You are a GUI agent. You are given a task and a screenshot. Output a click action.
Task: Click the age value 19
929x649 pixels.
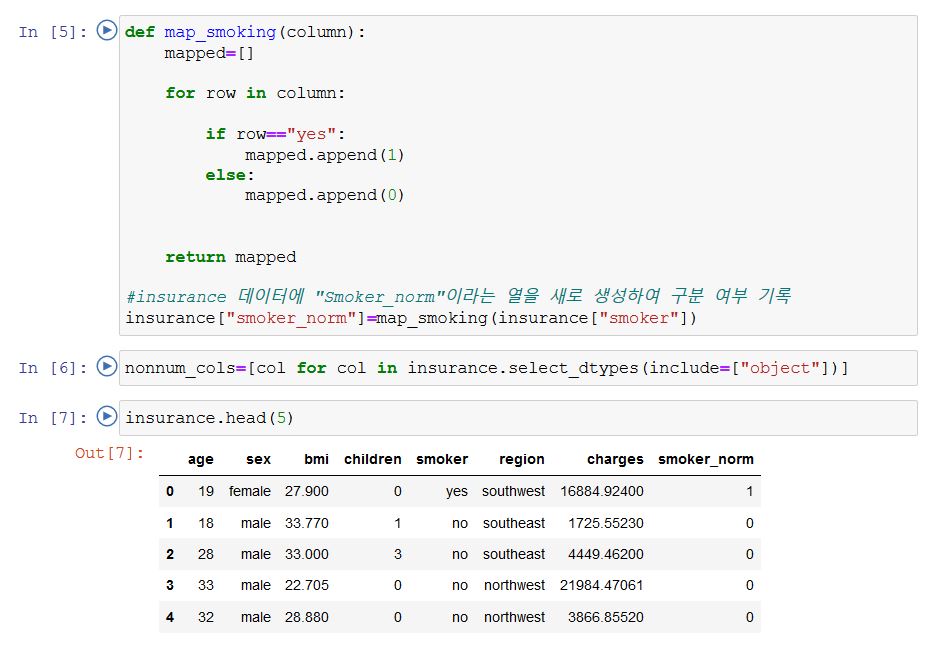pos(206,491)
